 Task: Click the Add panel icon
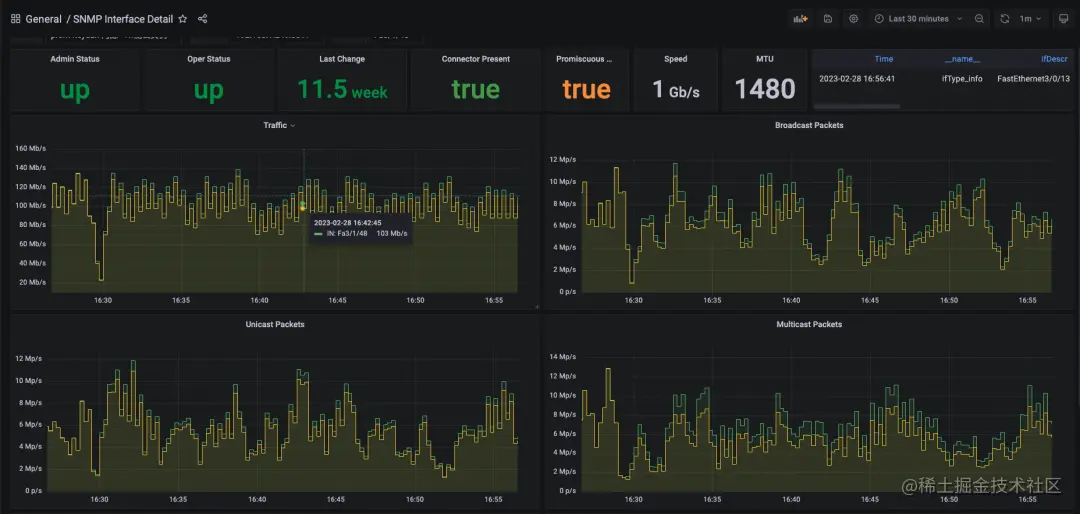[x=801, y=19]
